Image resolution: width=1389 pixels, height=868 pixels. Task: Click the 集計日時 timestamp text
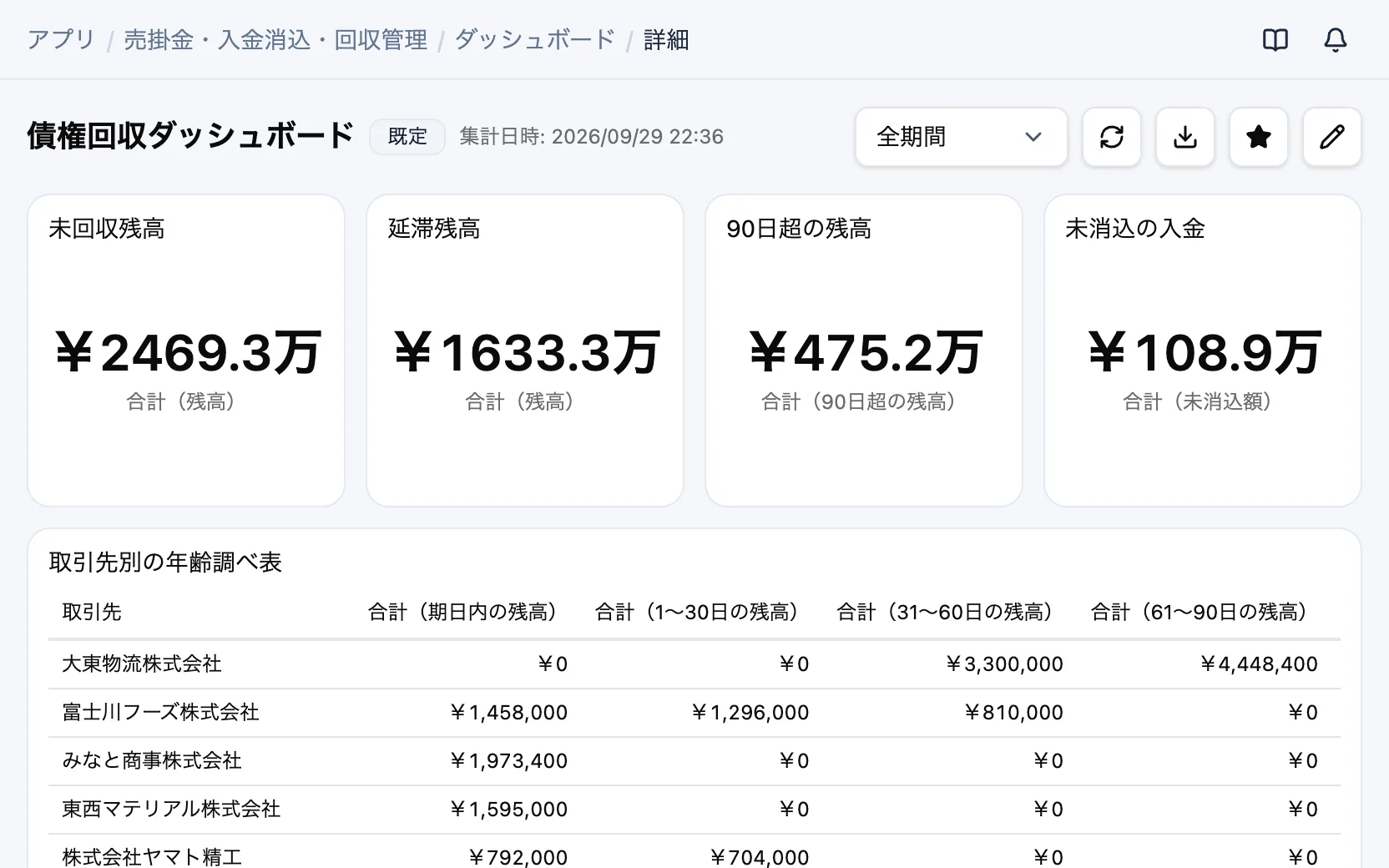tap(591, 137)
